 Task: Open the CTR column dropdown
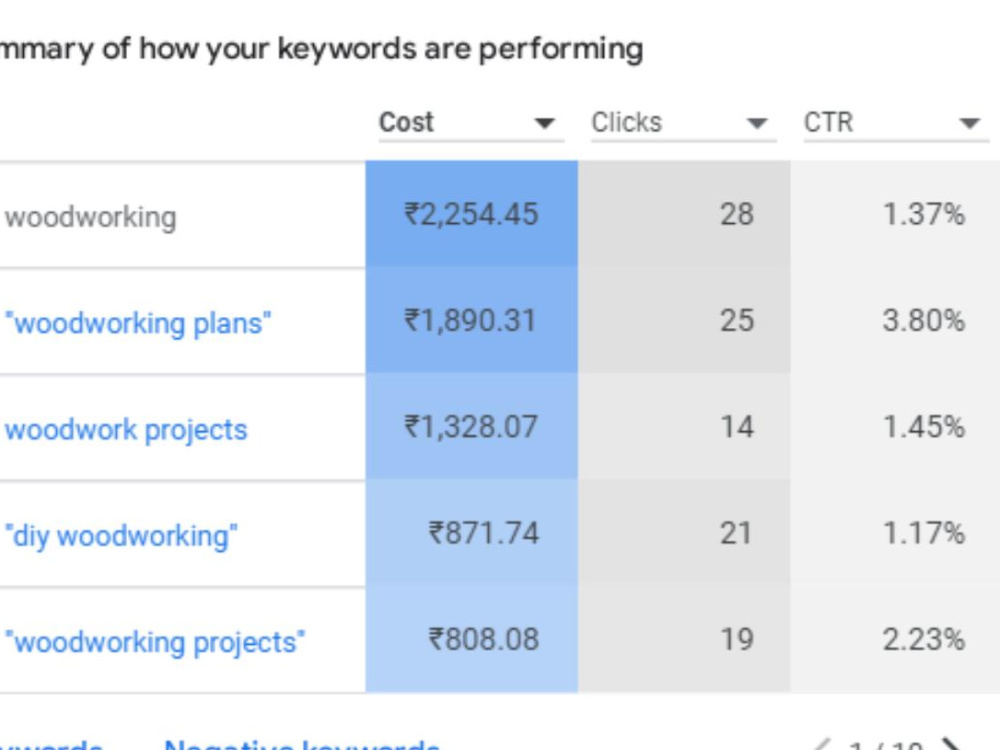pos(896,122)
